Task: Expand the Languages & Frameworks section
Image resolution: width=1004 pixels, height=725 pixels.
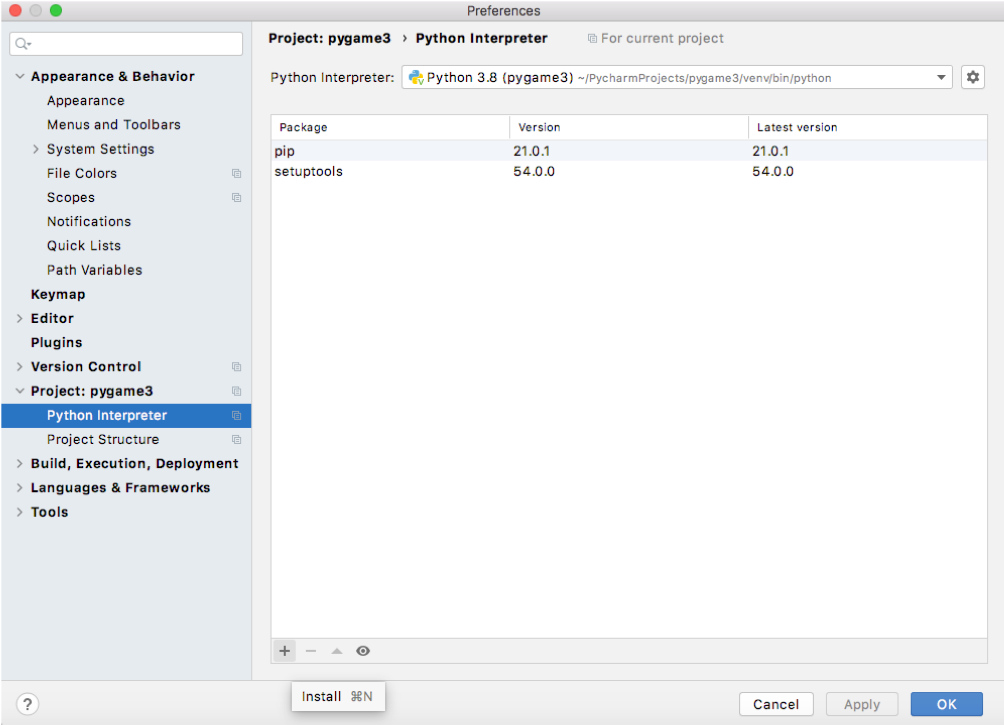Action: [20, 488]
